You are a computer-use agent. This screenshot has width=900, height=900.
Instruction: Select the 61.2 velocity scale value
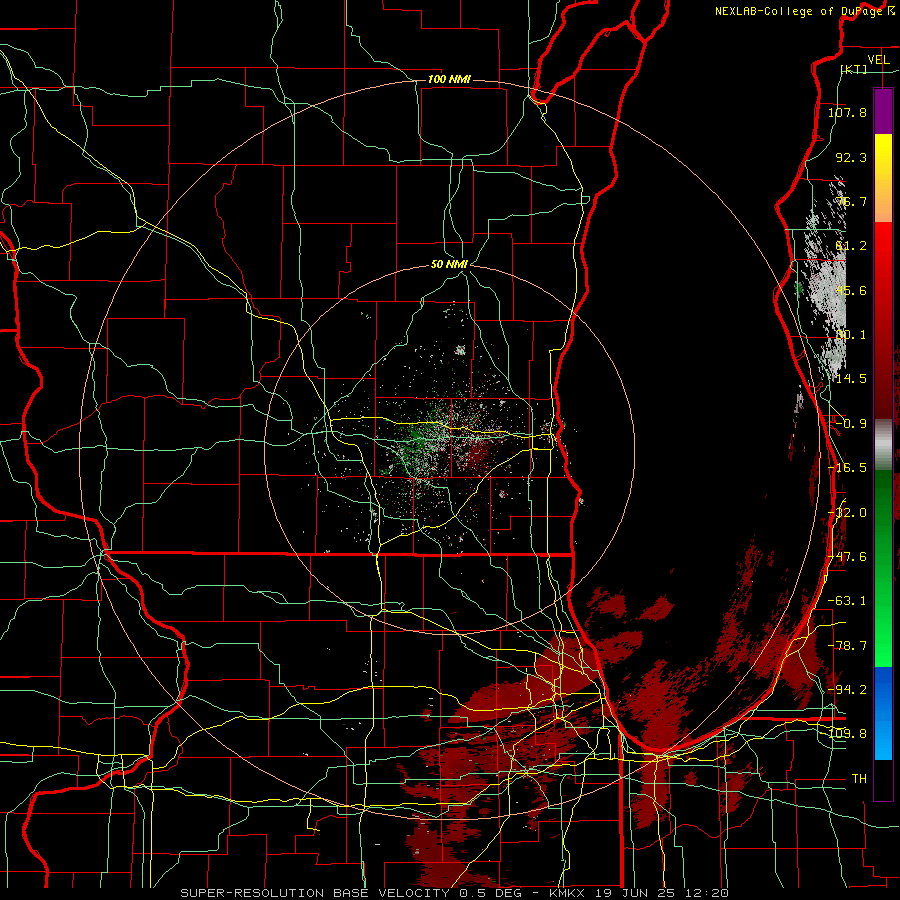click(851, 246)
